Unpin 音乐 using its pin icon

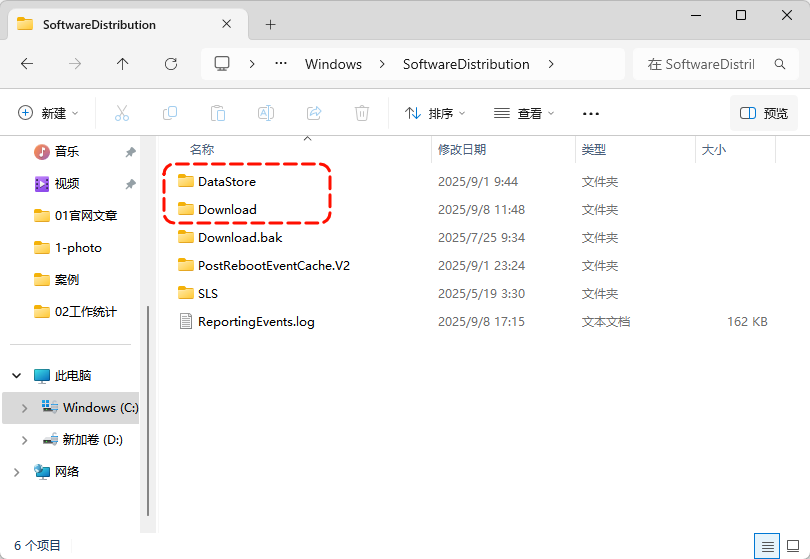click(131, 152)
